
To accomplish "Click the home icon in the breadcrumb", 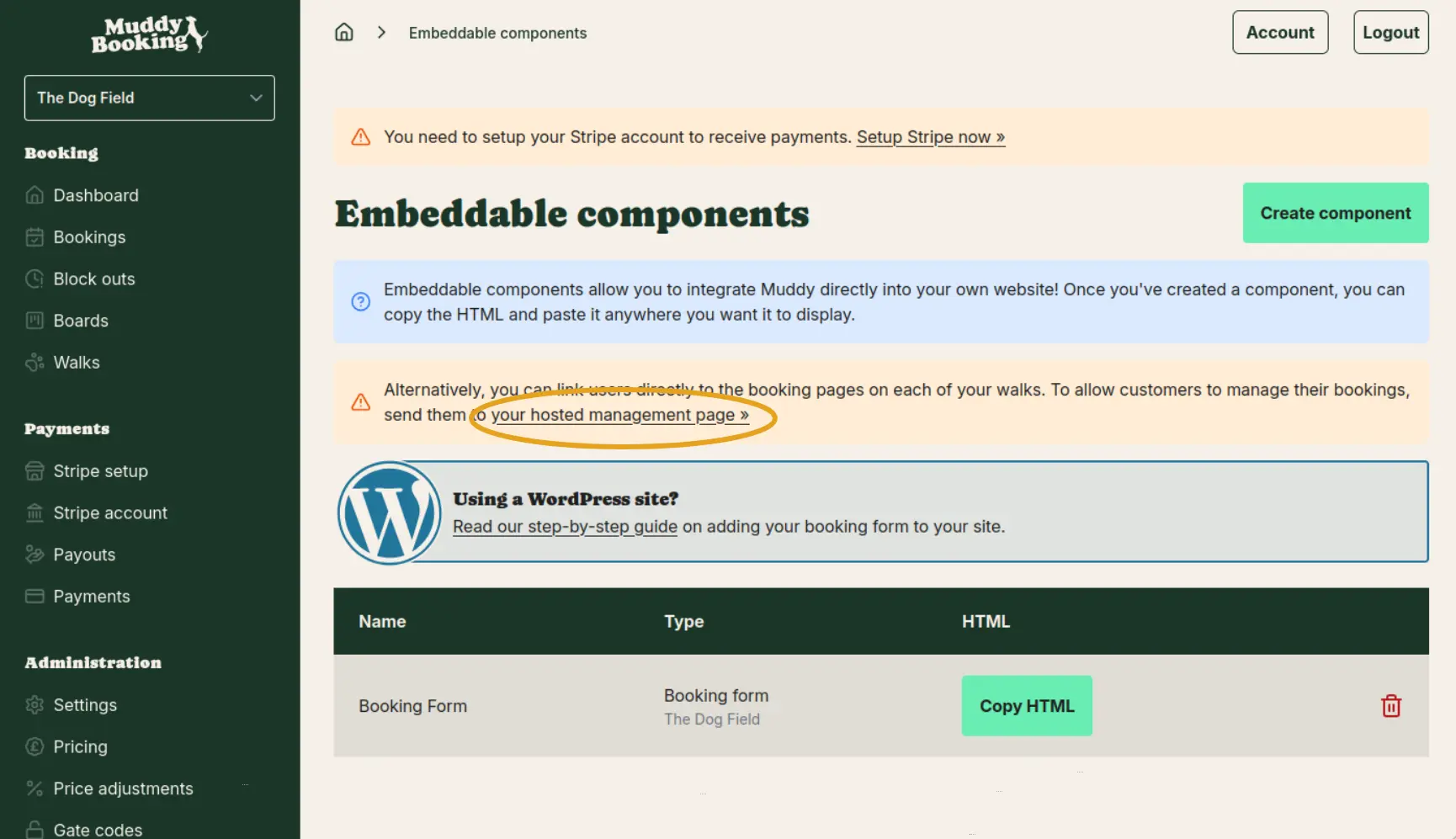I will coord(344,31).
